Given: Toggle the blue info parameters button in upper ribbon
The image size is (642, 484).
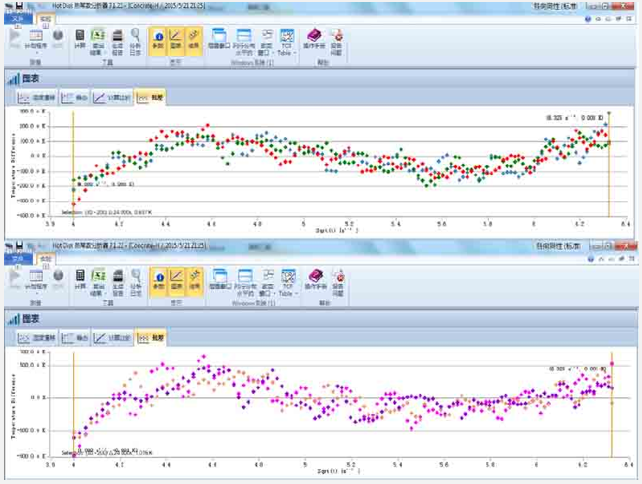Looking at the screenshot, I should tap(159, 38).
